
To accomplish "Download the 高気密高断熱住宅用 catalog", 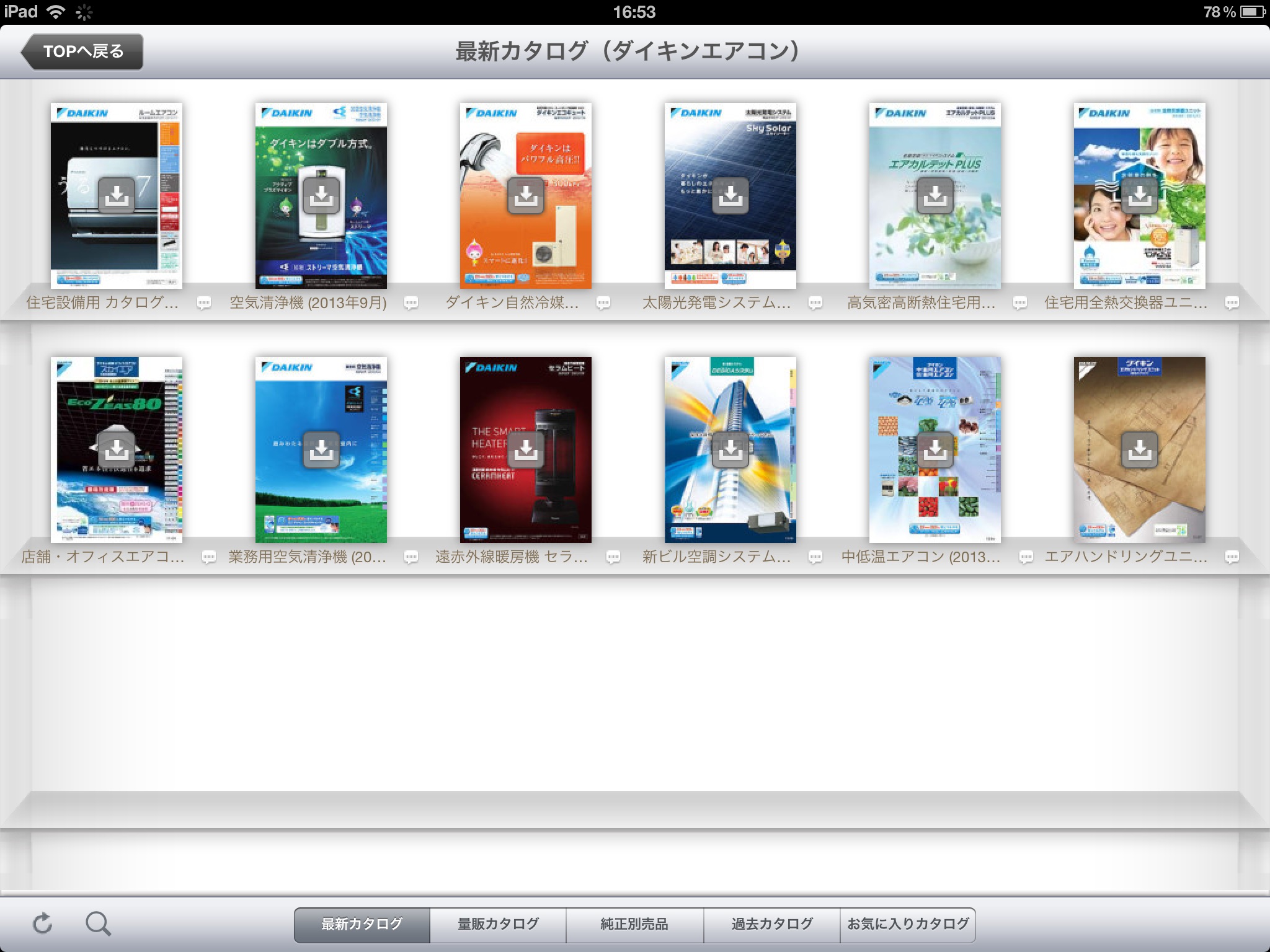I will click(935, 196).
